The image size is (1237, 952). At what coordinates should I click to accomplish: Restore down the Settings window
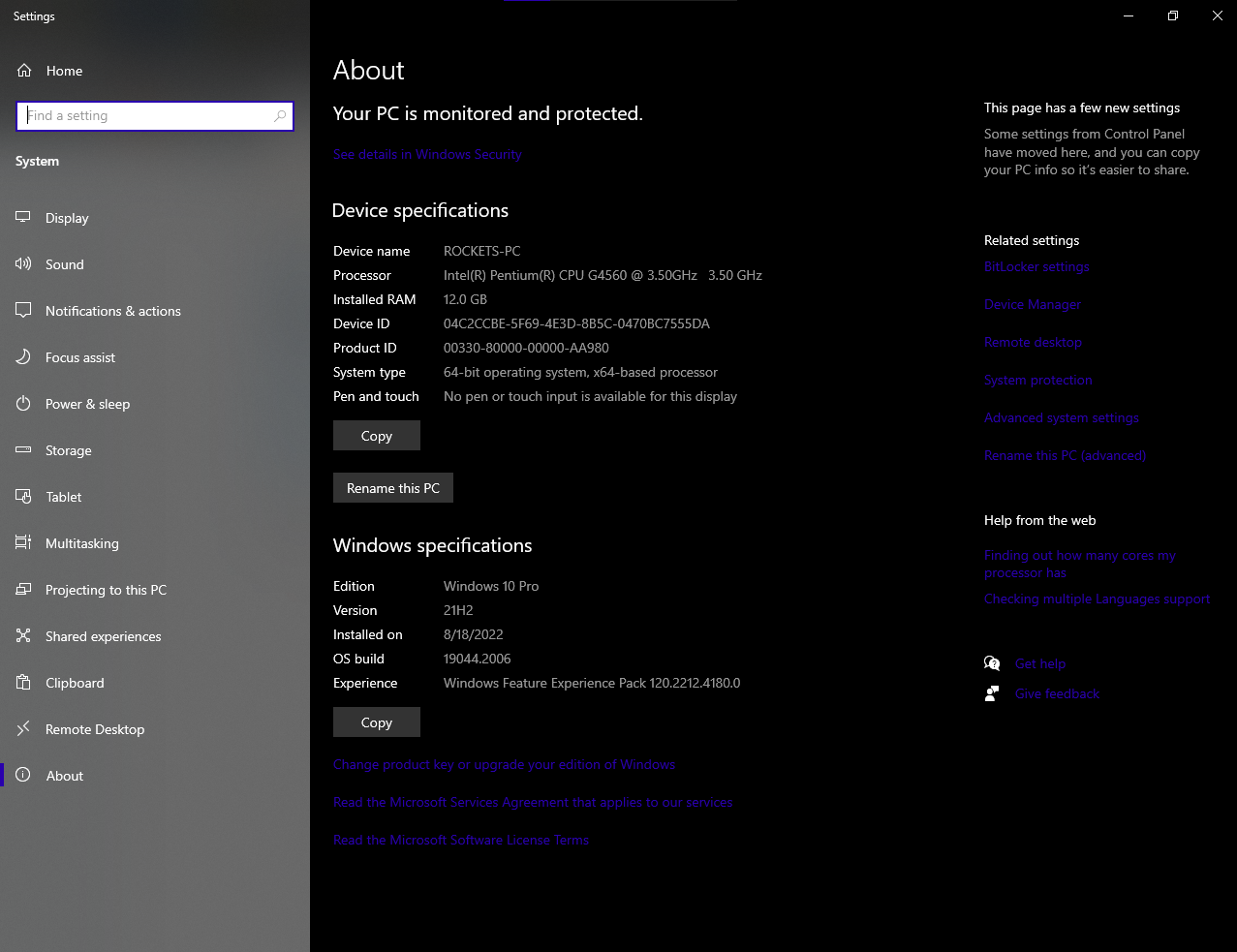(x=1173, y=15)
